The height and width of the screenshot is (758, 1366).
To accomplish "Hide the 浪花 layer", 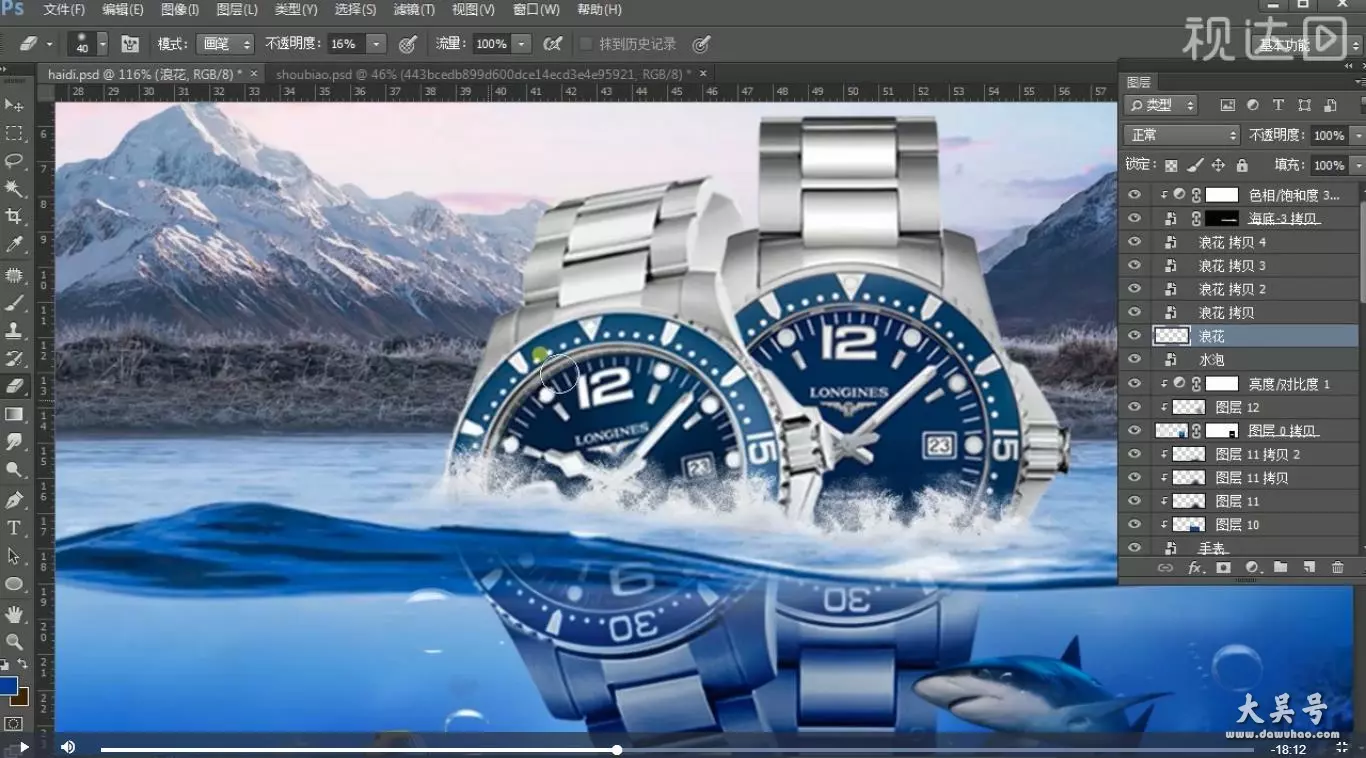I will coord(1134,336).
